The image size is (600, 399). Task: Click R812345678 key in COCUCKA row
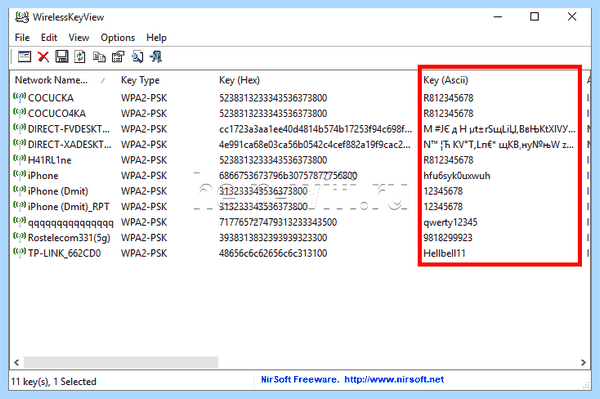click(x=448, y=98)
